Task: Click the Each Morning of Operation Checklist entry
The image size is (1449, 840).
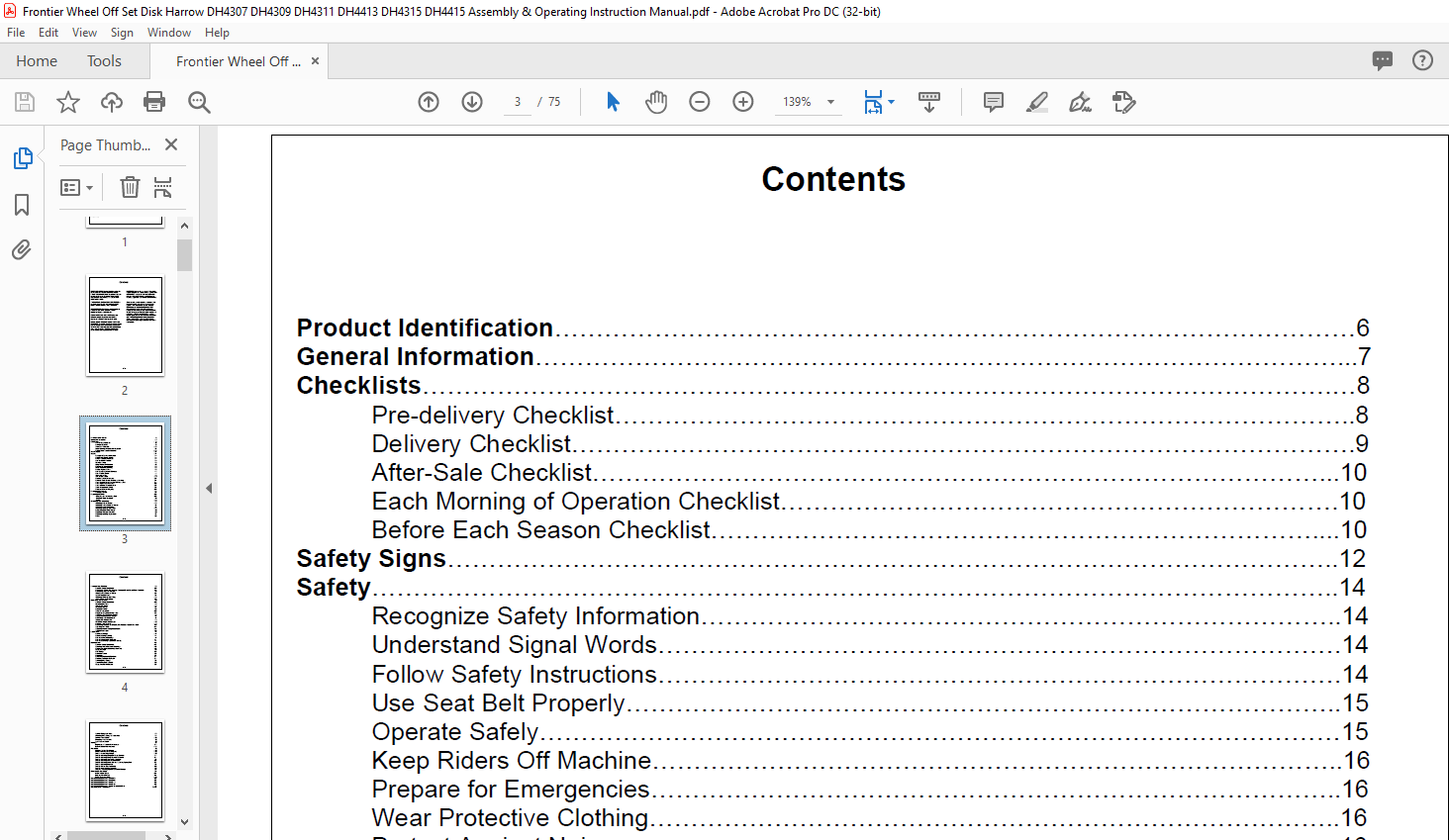Action: [871, 501]
